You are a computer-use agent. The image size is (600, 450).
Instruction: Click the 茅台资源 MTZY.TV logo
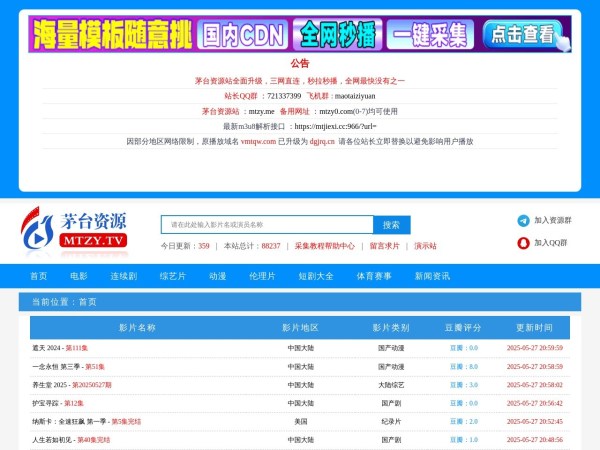coord(76,230)
